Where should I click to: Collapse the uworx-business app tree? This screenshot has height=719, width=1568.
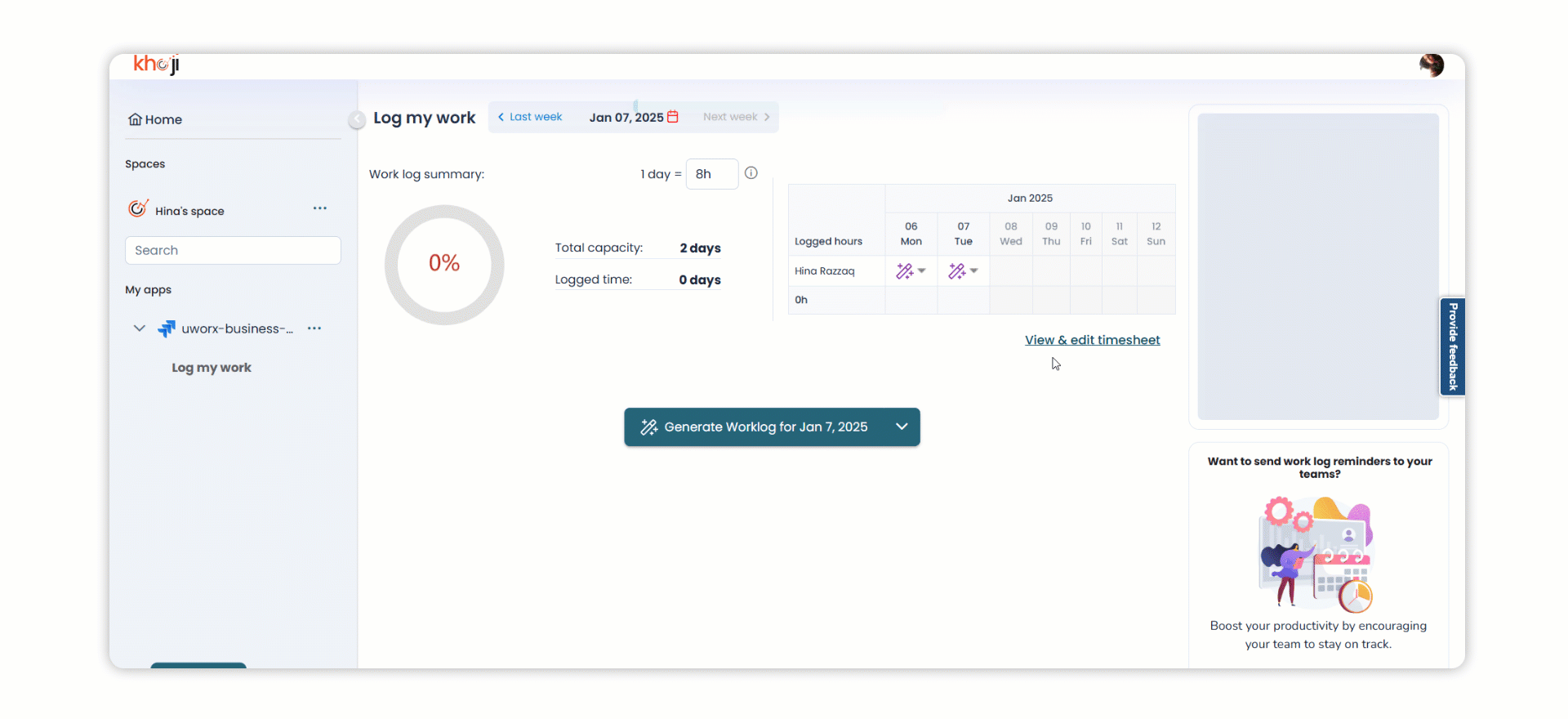[140, 328]
